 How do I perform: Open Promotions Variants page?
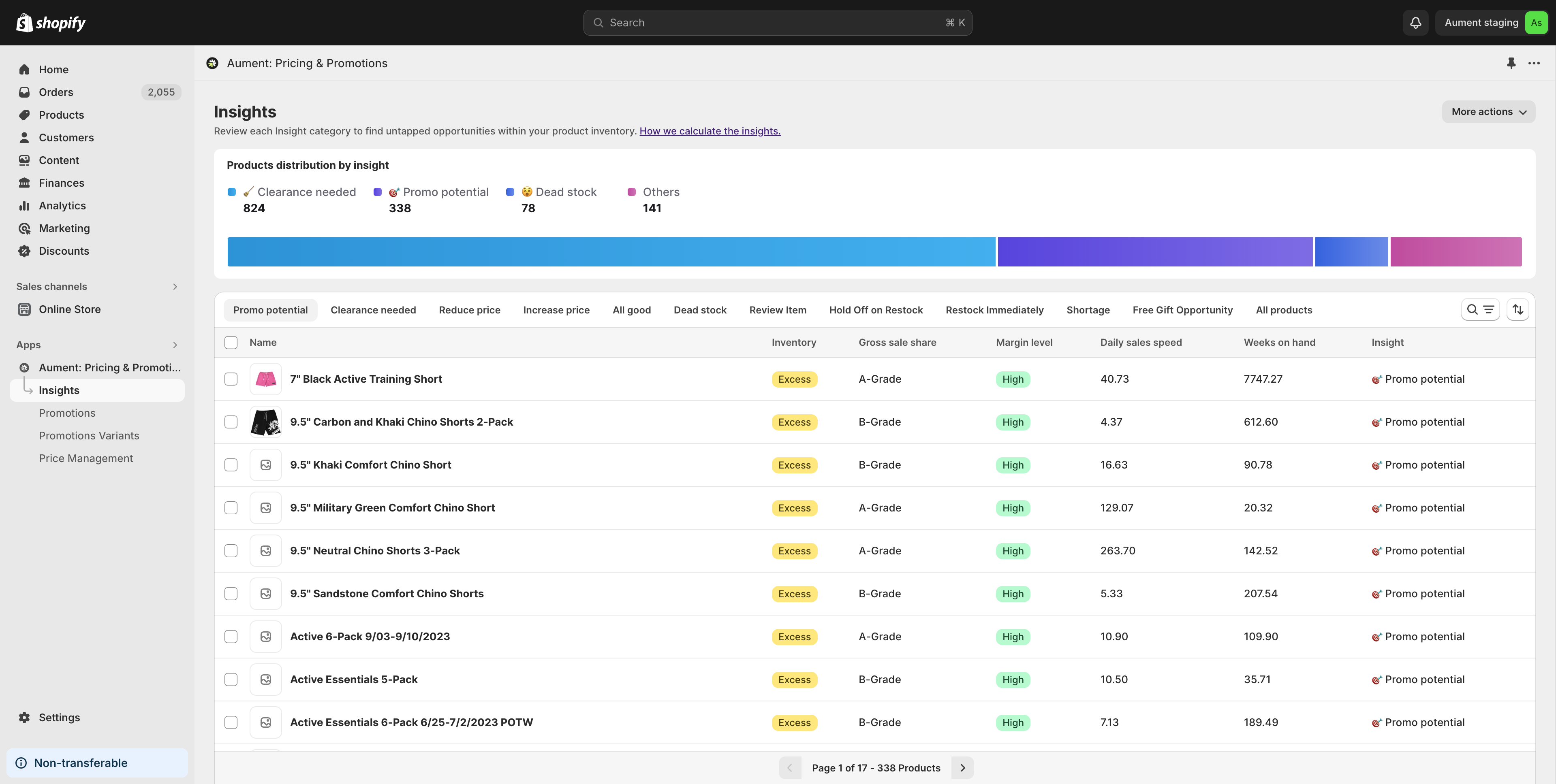pos(89,436)
